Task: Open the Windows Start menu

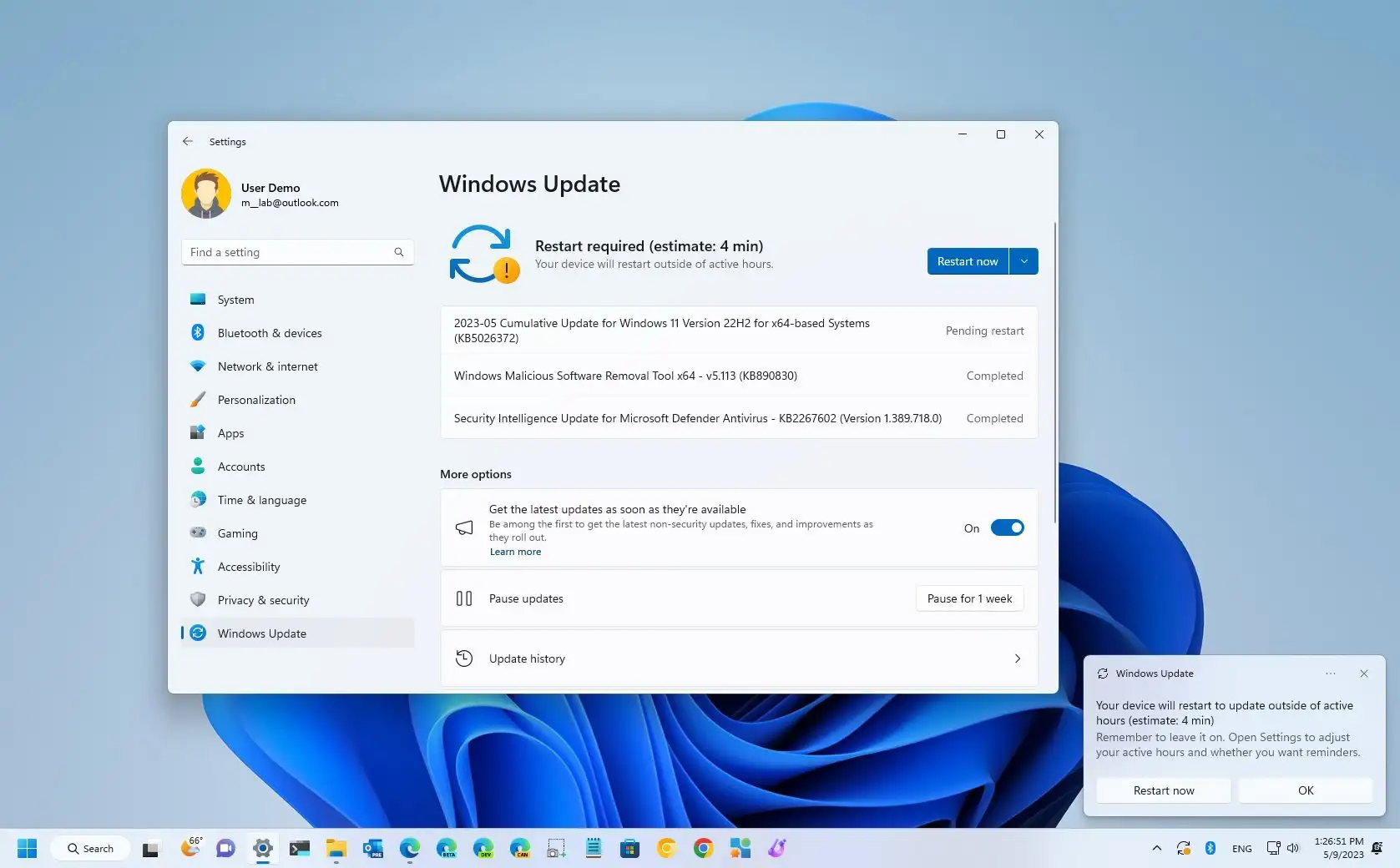Action: (x=28, y=849)
